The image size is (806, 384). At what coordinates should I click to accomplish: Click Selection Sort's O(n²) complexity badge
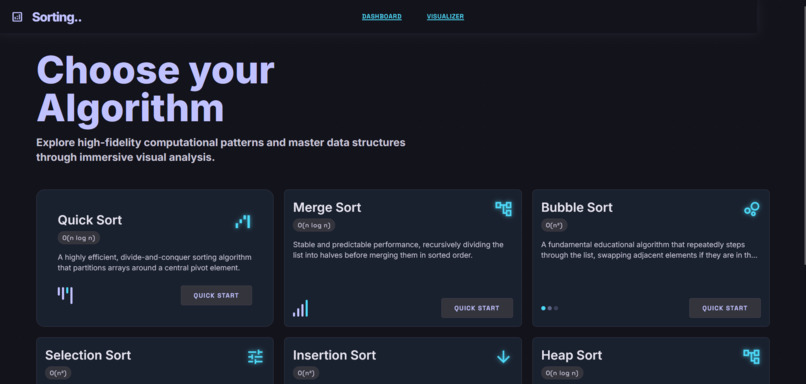58,373
